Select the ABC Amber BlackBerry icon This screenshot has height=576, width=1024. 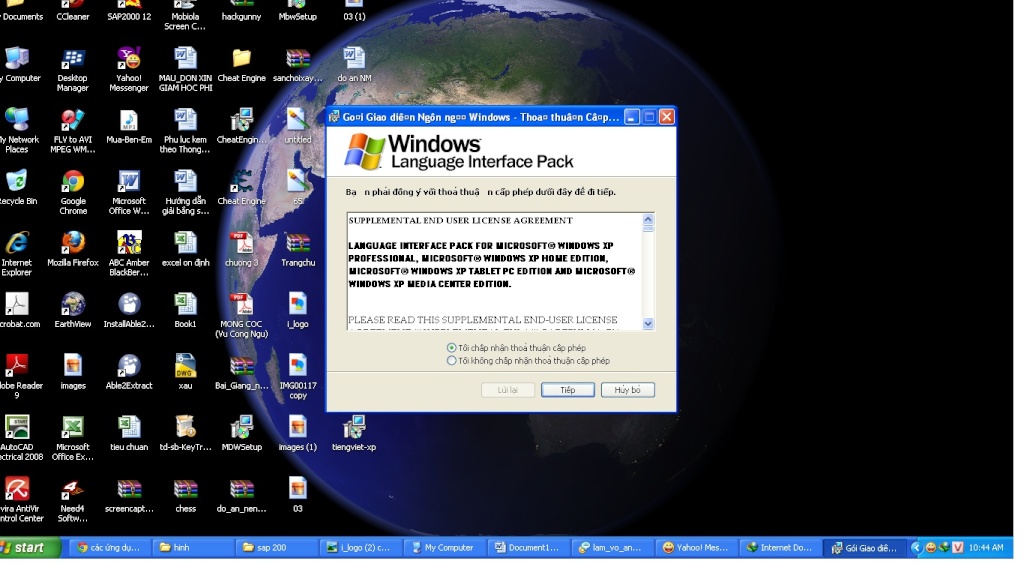[x=129, y=254]
